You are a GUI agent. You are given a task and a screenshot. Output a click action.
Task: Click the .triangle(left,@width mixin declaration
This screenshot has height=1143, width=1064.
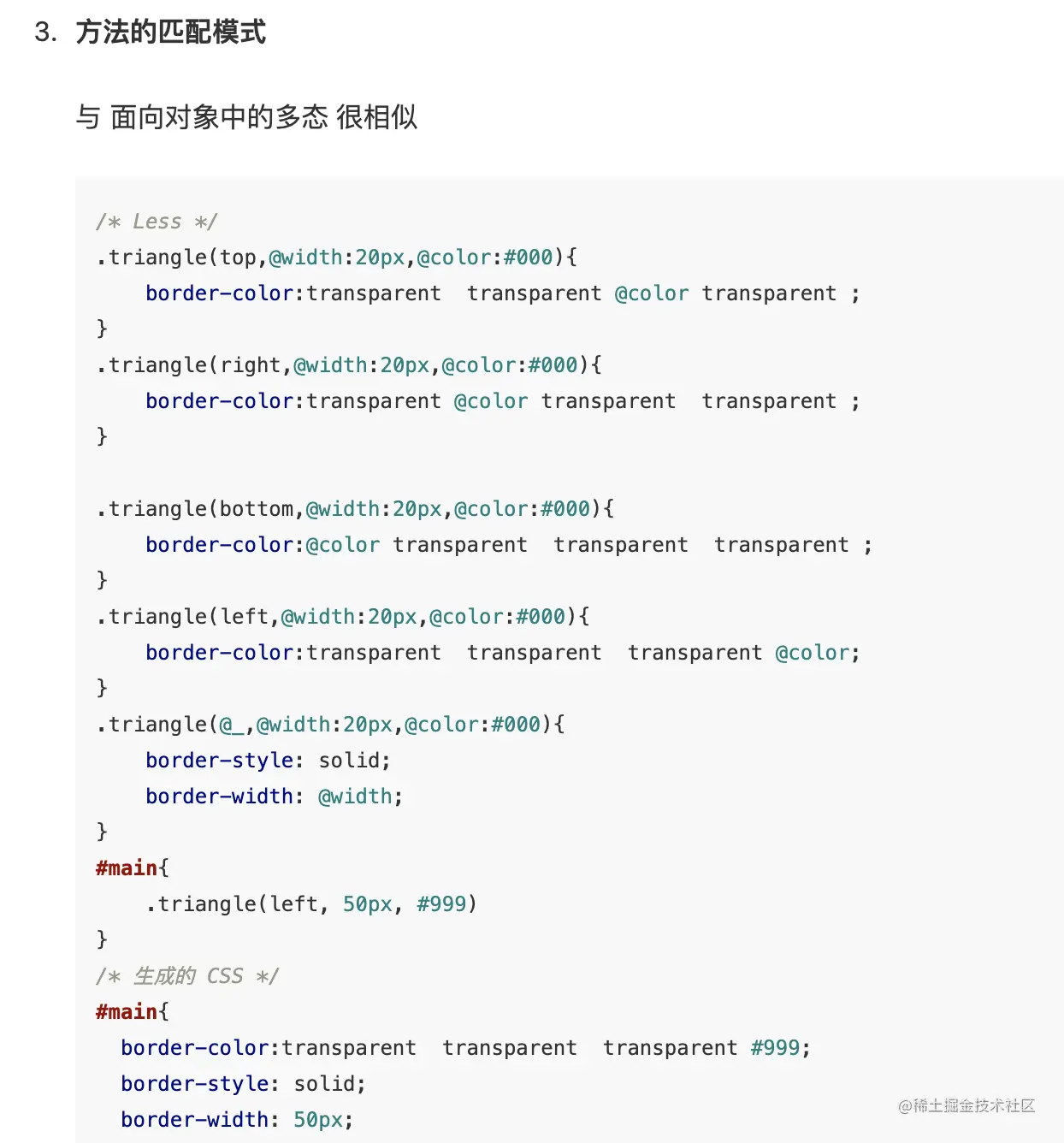coord(343,617)
